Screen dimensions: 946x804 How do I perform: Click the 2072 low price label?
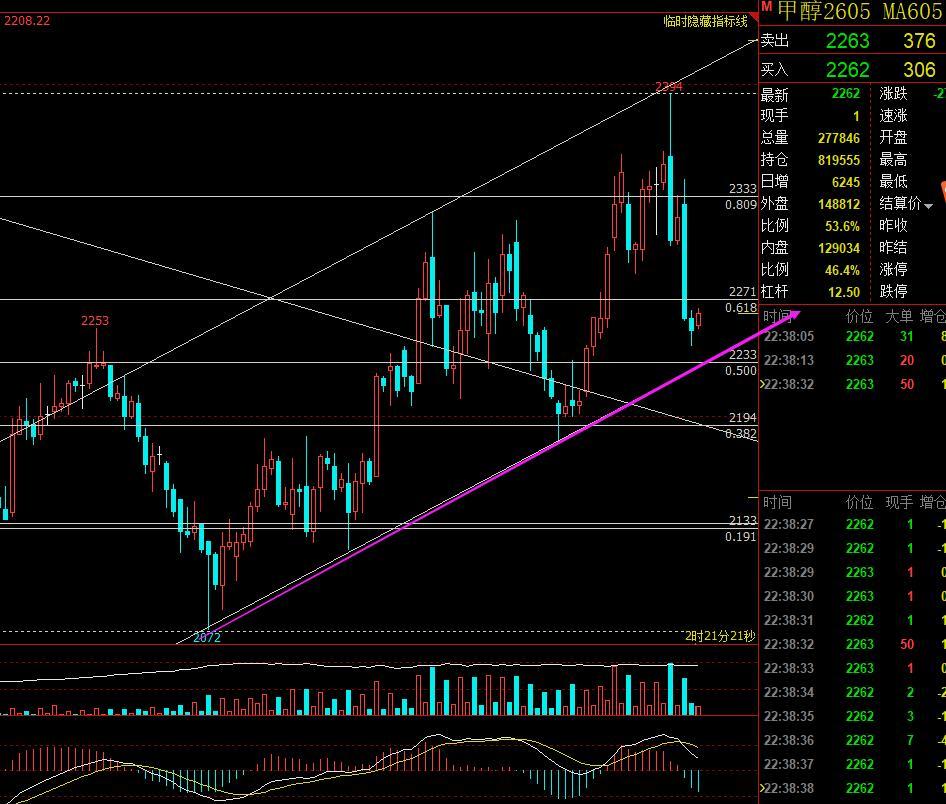click(x=207, y=638)
